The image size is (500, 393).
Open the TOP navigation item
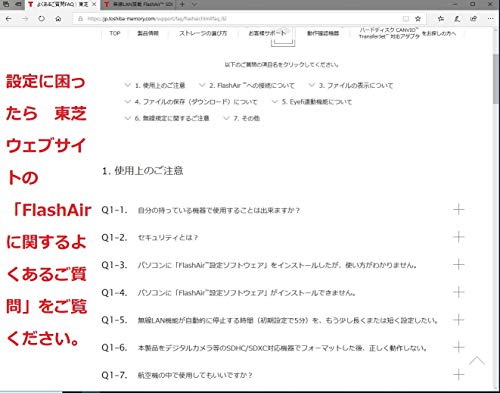coord(115,33)
